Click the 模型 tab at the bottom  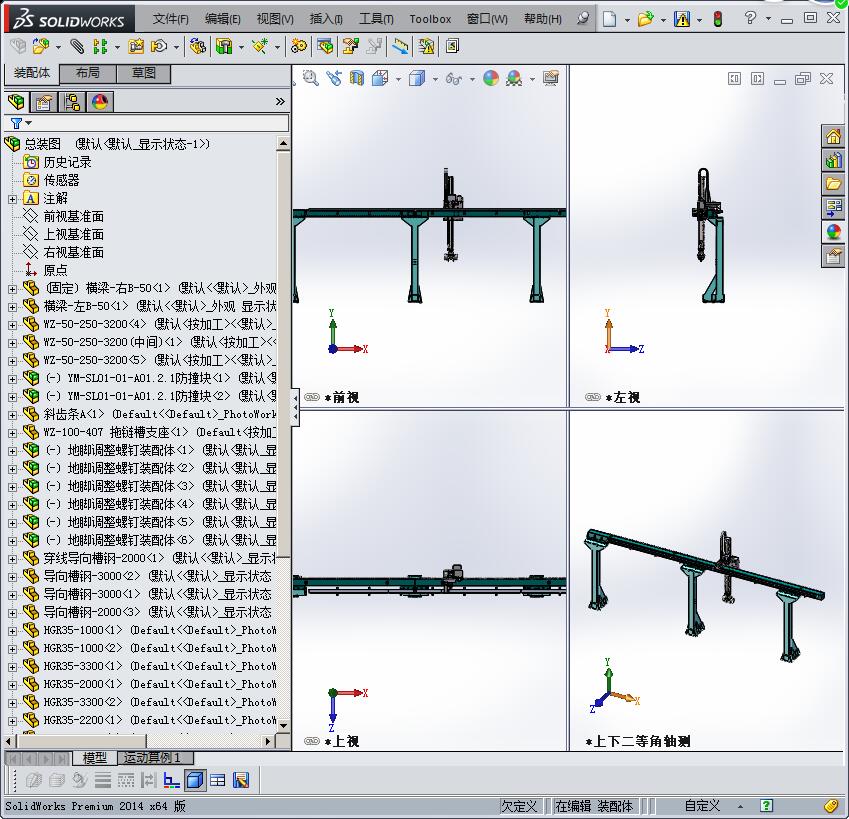coord(94,758)
